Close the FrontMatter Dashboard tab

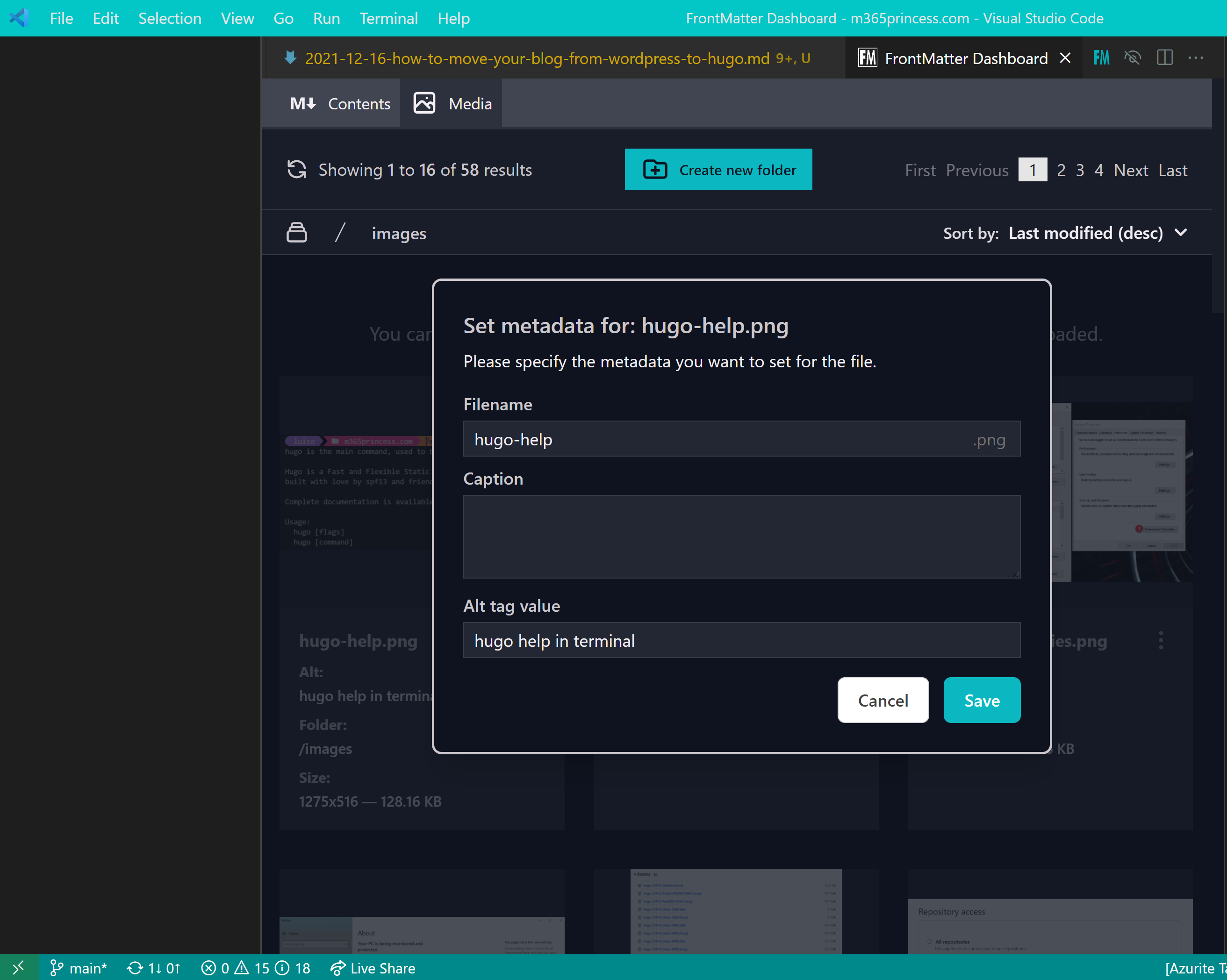[x=1065, y=58]
